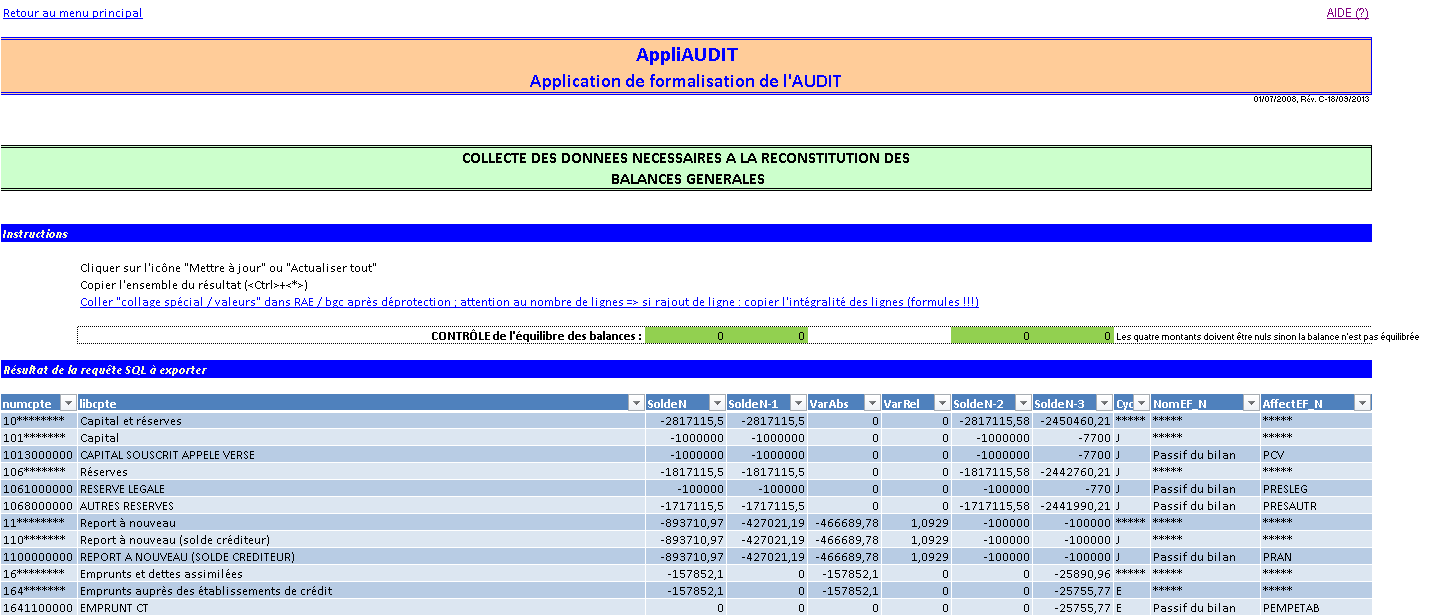Image resolution: width=1449 pixels, height=616 pixels.
Task: Select the "AUTRES RESERVES" cell
Action: click(361, 506)
